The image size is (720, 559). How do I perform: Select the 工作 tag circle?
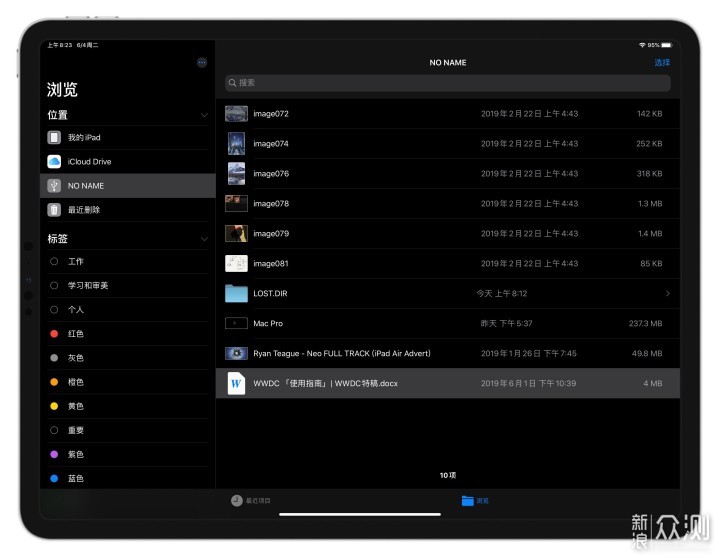pyautogui.click(x=54, y=262)
